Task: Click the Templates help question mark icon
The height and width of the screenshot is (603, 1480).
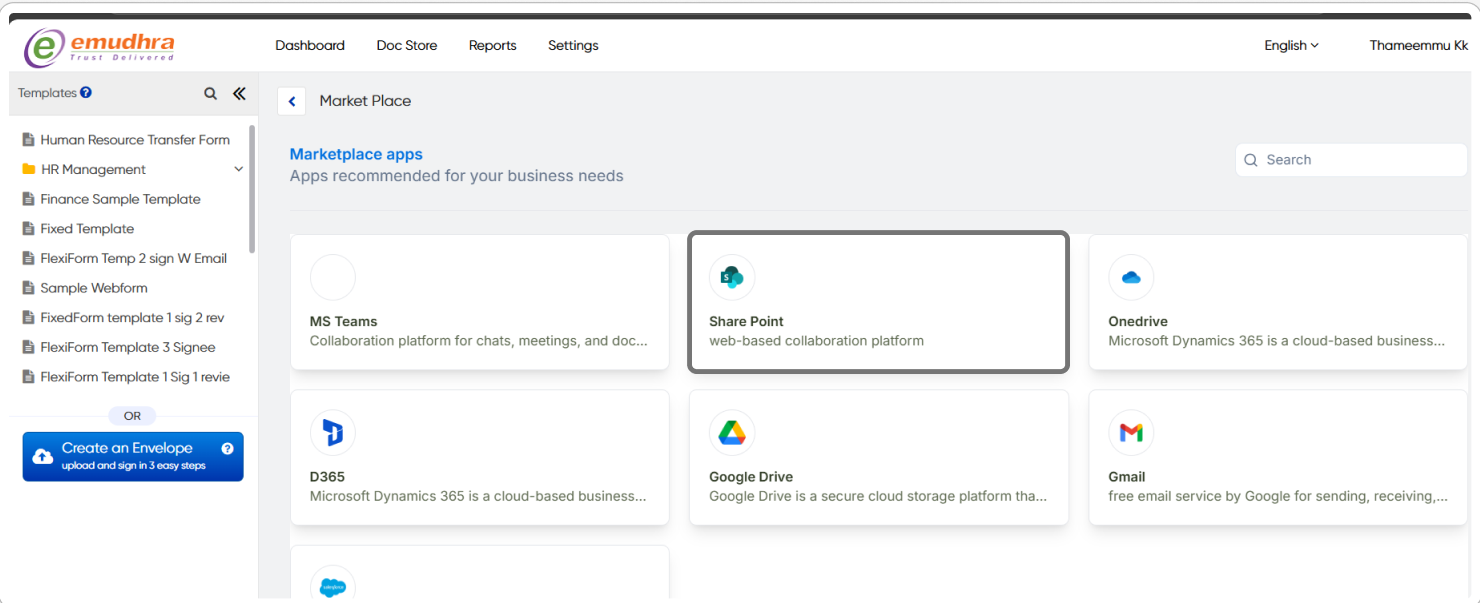Action: [86, 92]
